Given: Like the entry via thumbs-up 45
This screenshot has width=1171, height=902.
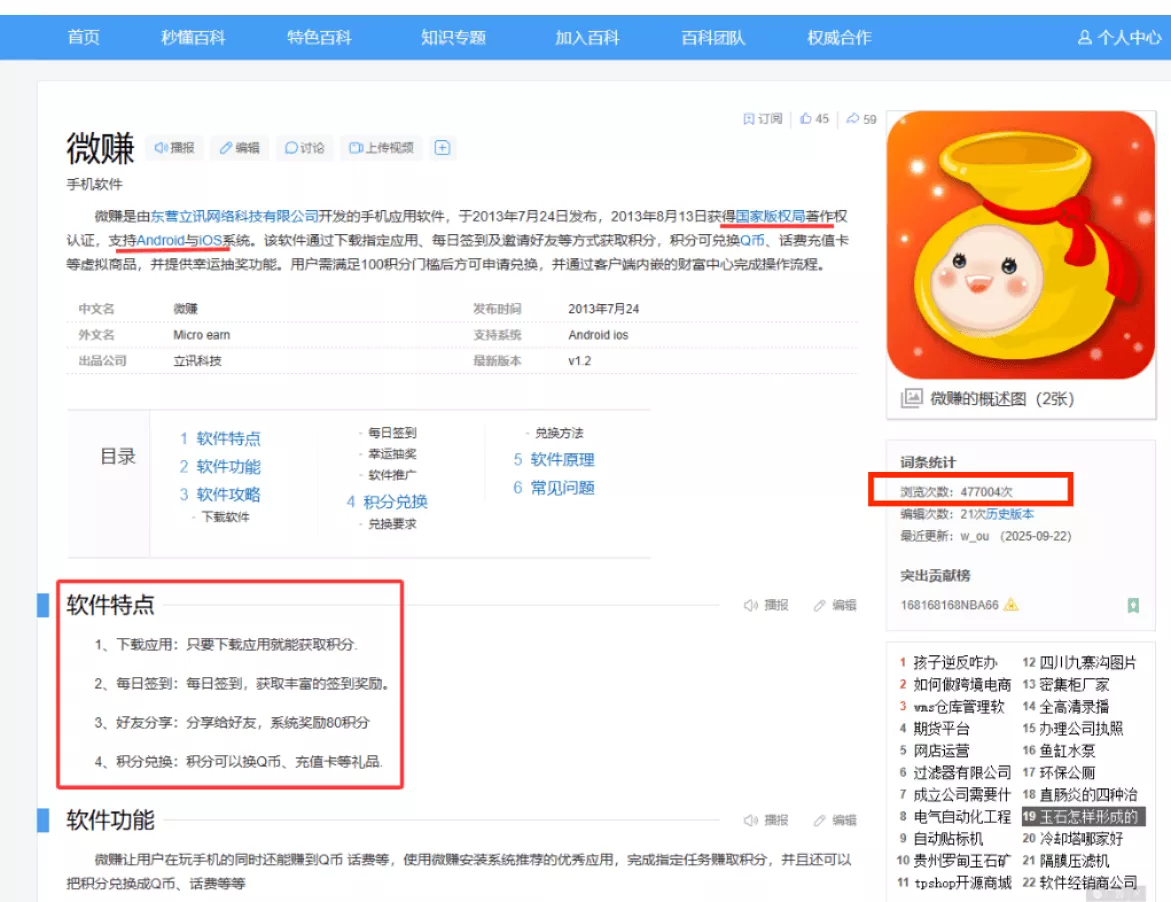Looking at the screenshot, I should pyautogui.click(x=814, y=119).
